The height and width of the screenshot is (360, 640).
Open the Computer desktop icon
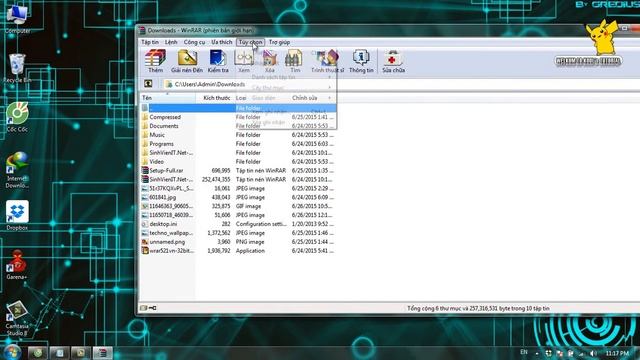[17, 18]
